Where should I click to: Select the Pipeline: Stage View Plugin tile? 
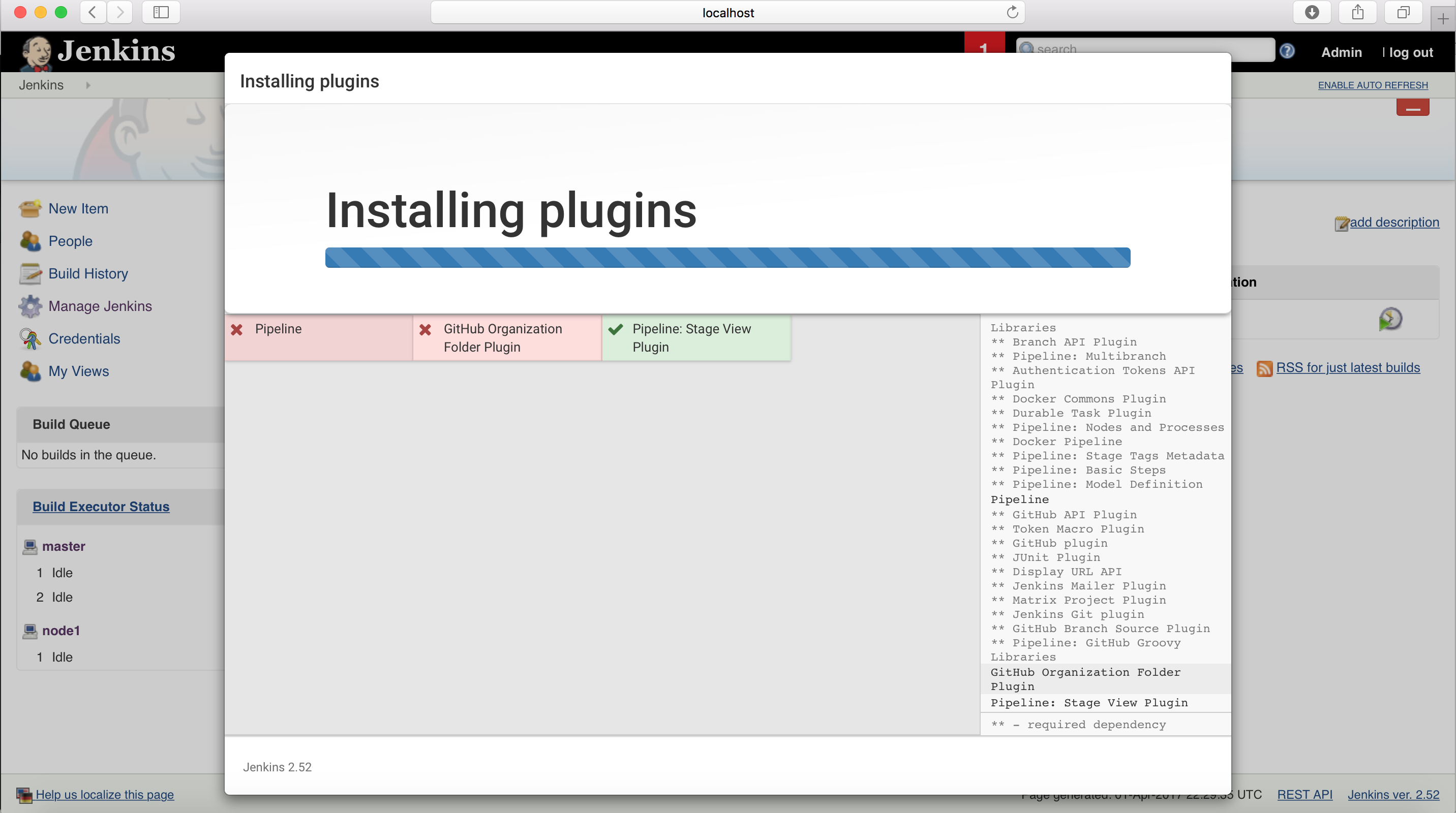pyautogui.click(x=696, y=338)
